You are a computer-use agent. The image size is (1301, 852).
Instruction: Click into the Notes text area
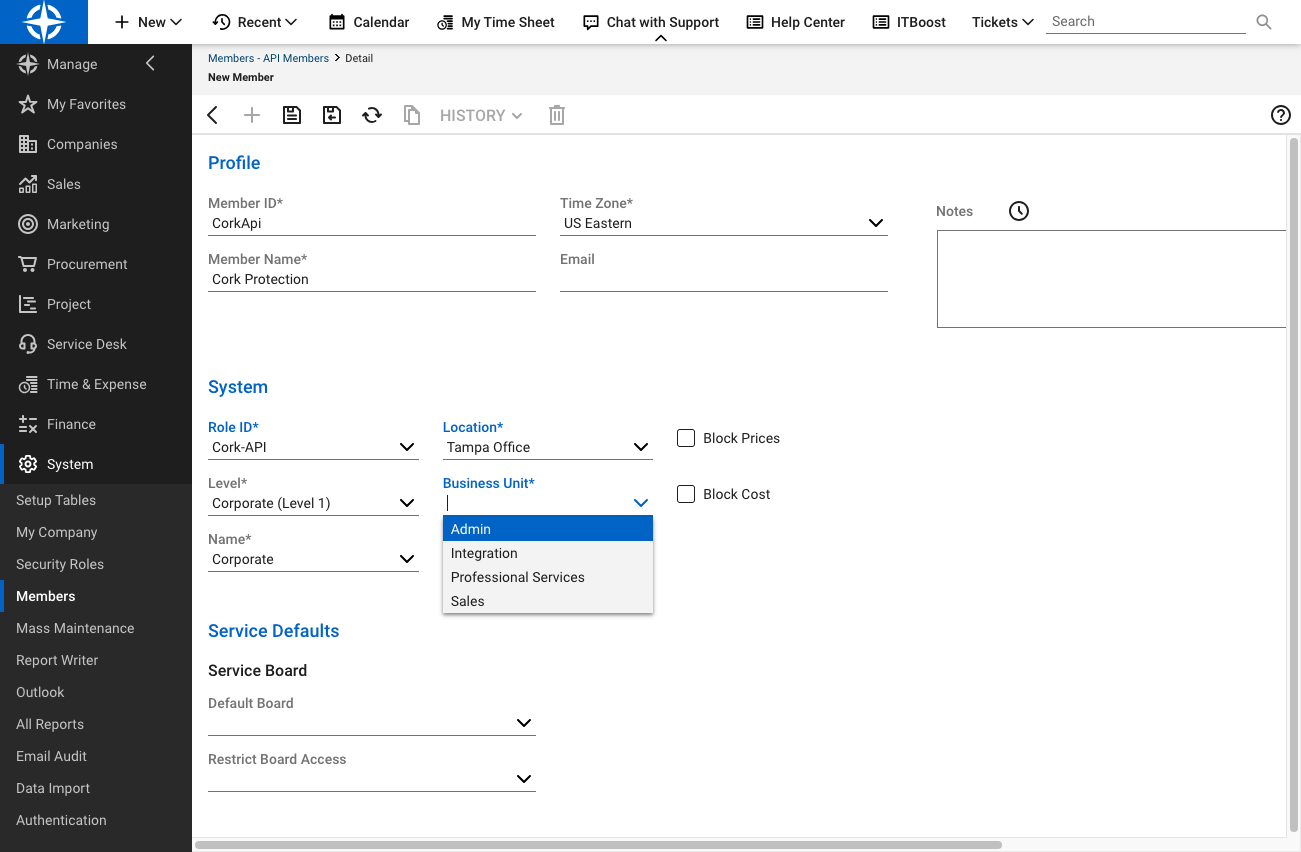[x=1111, y=279]
